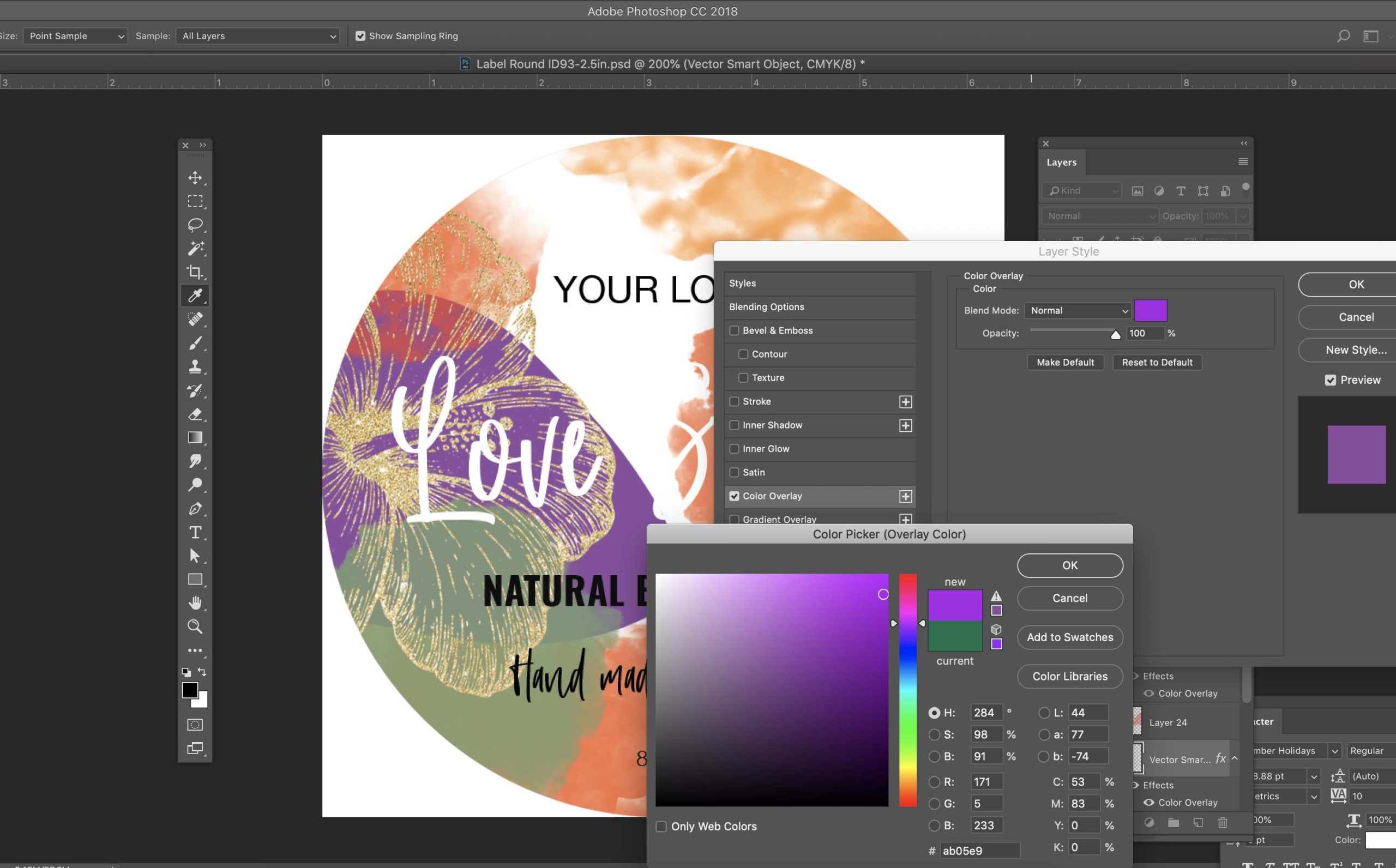1396x868 pixels.
Task: Toggle Show Sampling Ring checkbox
Action: coord(360,36)
